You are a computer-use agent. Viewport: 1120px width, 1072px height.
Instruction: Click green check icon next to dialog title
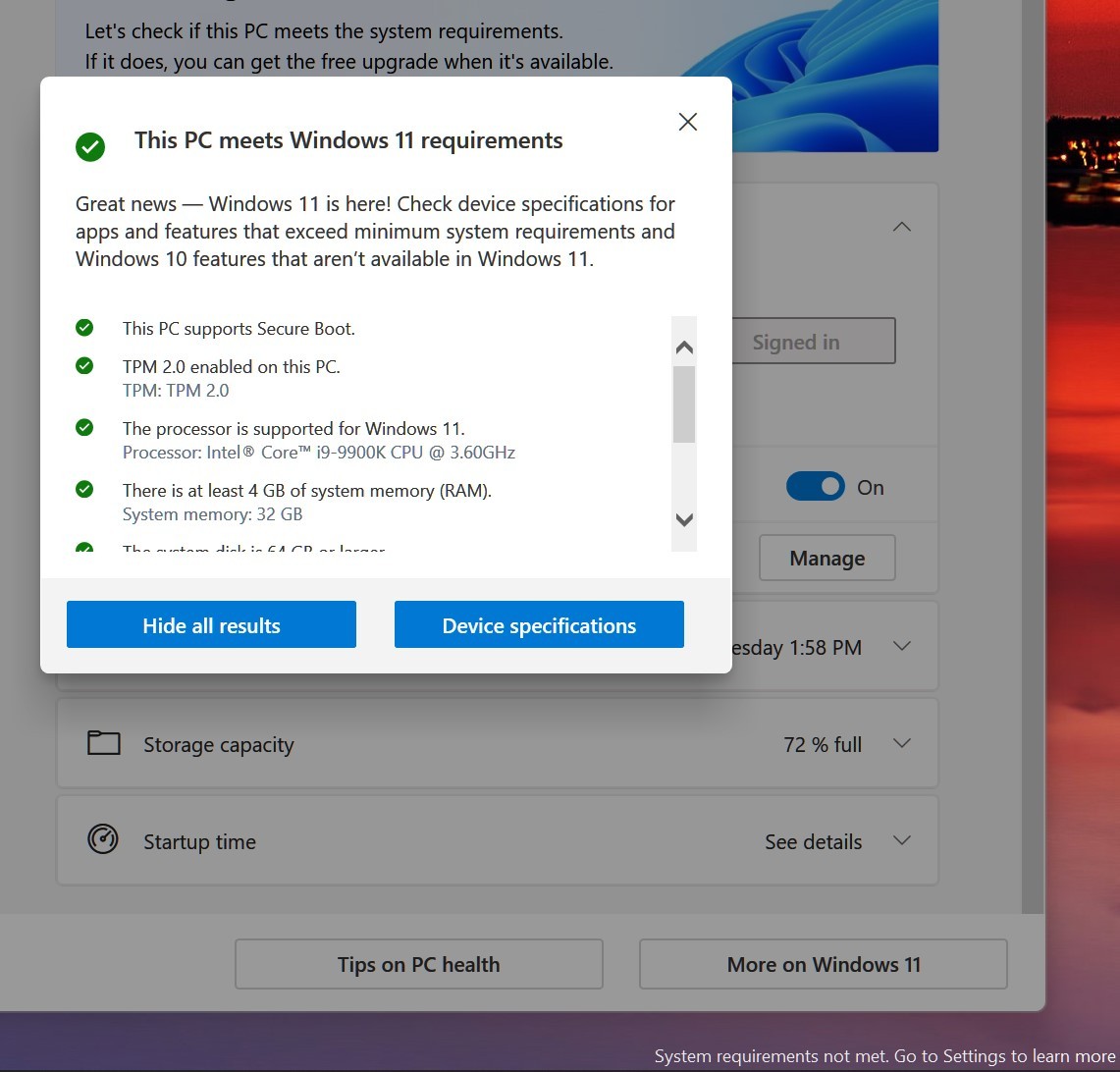pyautogui.click(x=90, y=147)
